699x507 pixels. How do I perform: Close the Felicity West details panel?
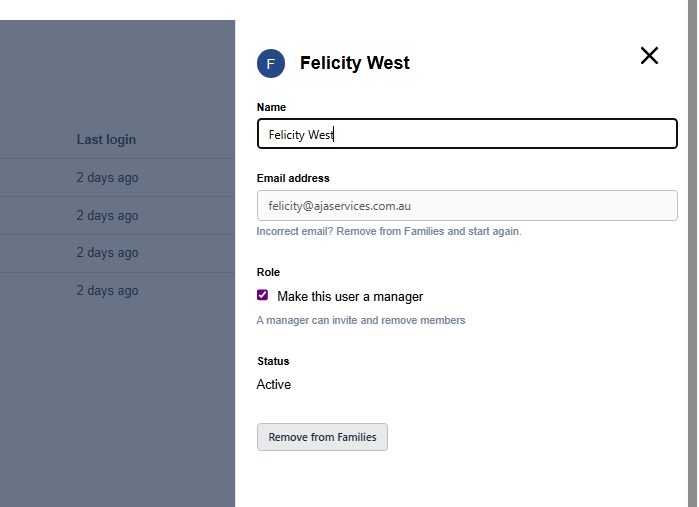click(649, 56)
